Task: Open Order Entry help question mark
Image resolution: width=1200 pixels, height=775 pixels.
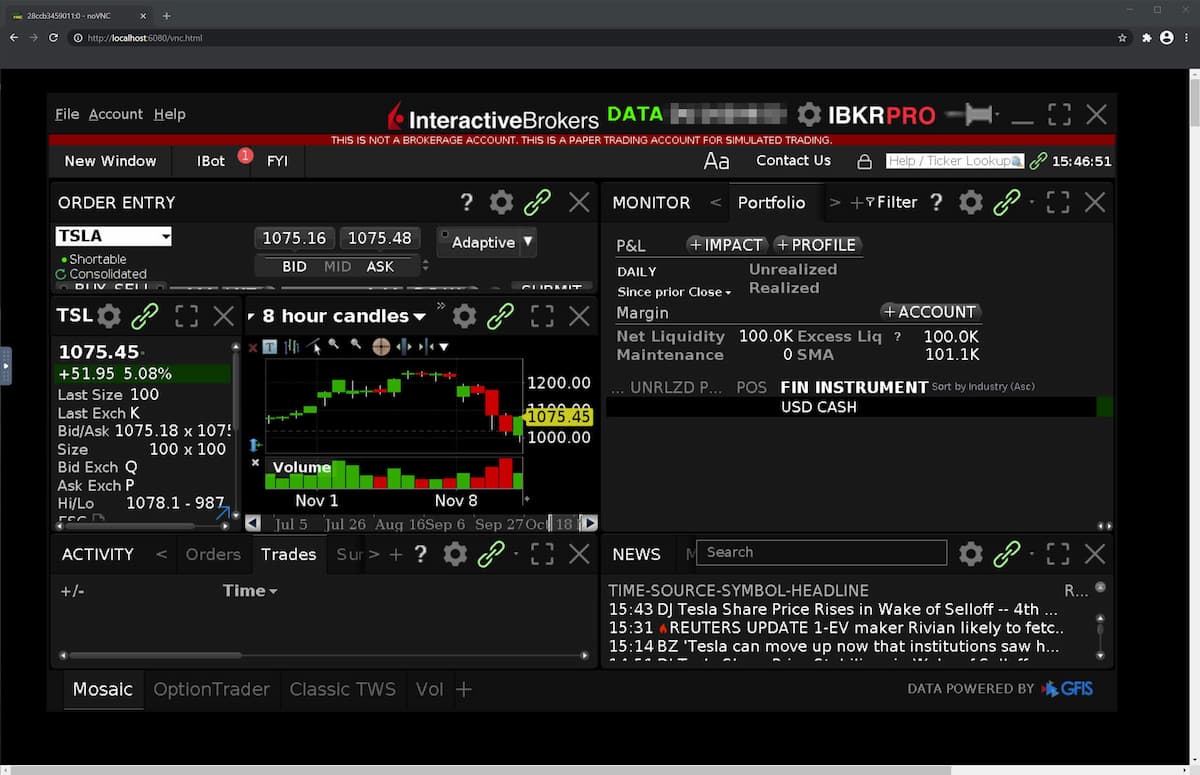Action: [x=466, y=203]
